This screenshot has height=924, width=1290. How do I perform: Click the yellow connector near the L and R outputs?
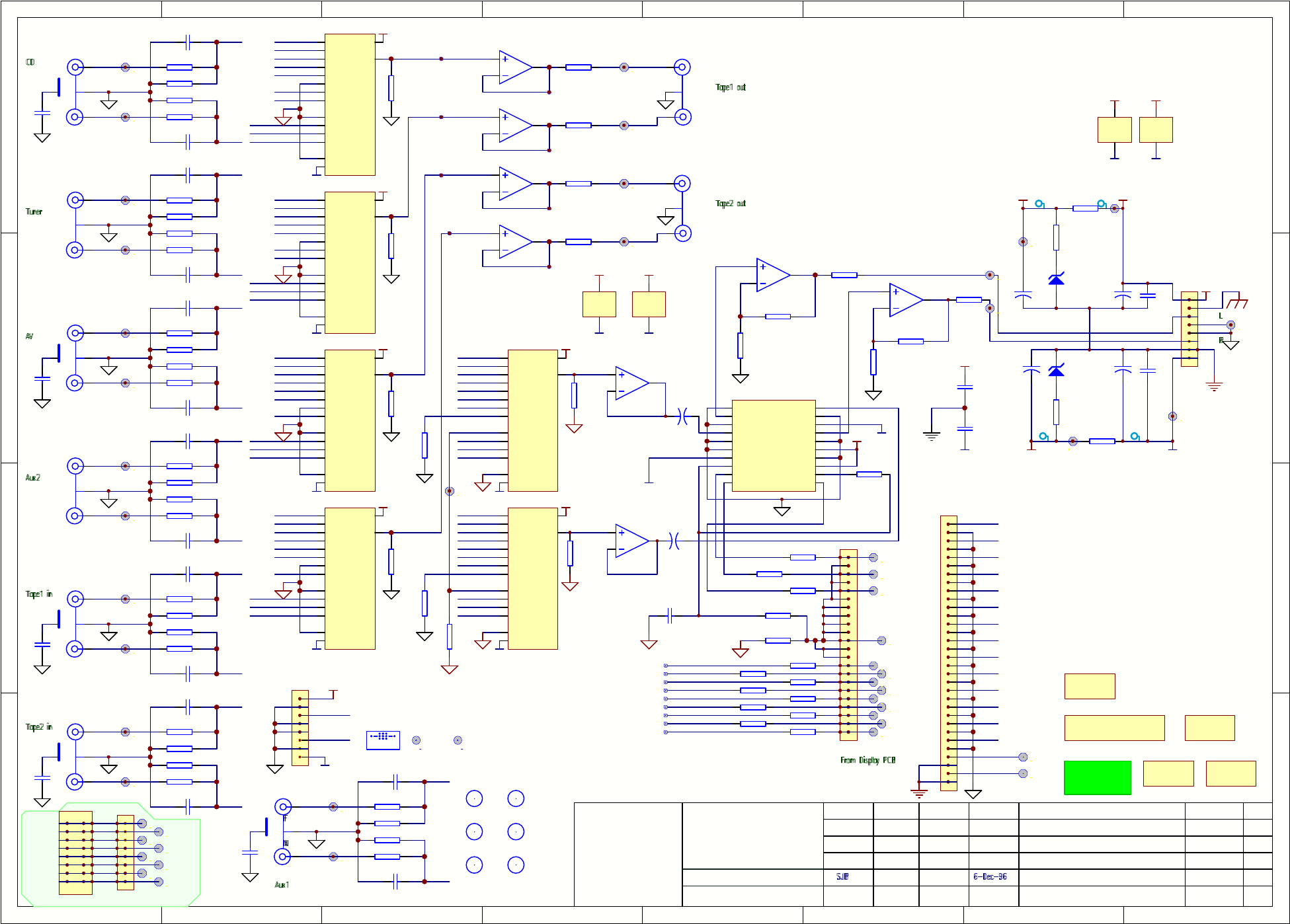pos(1189,329)
